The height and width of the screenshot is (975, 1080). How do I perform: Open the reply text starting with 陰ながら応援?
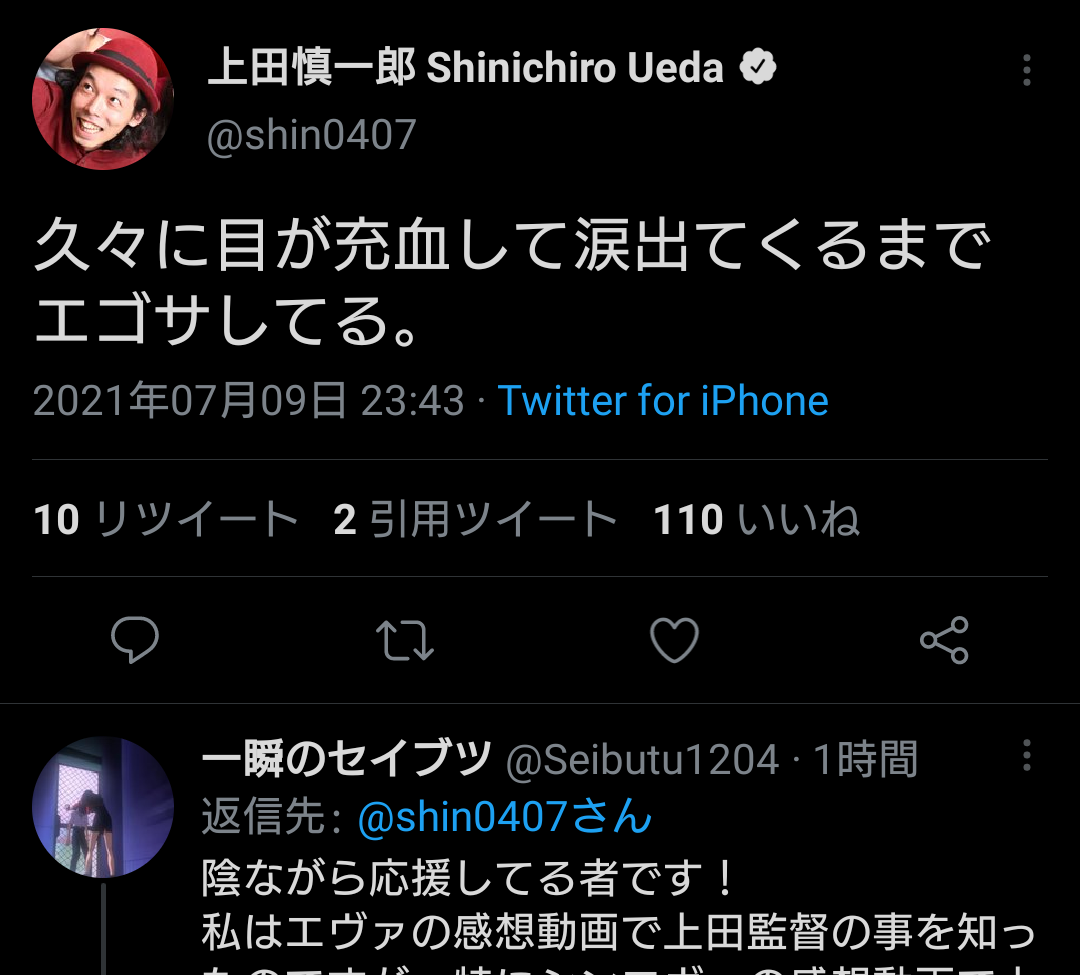click(x=619, y=916)
